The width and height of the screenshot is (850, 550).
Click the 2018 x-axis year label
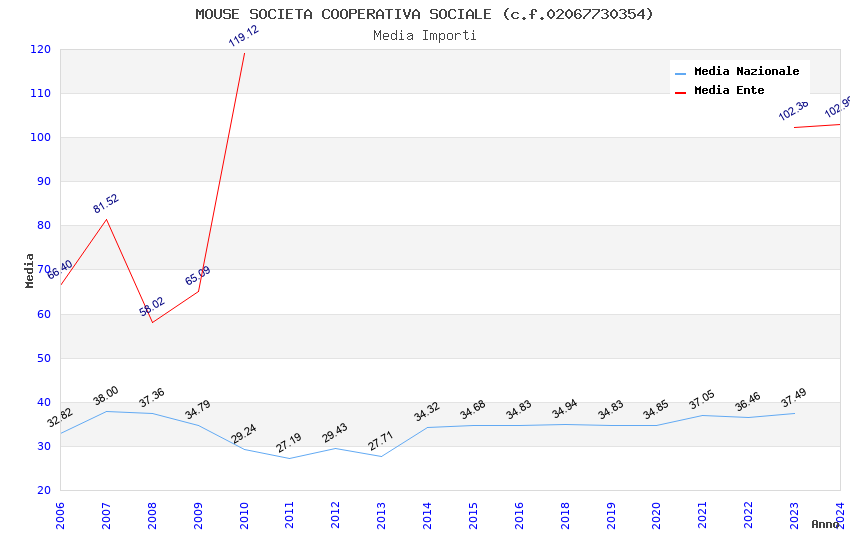565,515
